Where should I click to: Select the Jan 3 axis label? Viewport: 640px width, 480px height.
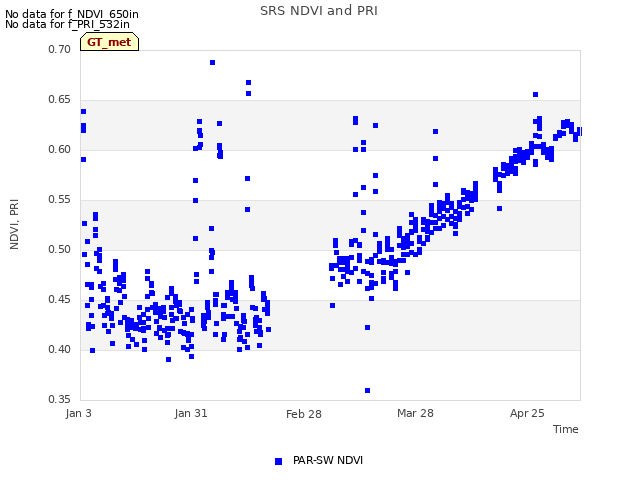(78, 413)
